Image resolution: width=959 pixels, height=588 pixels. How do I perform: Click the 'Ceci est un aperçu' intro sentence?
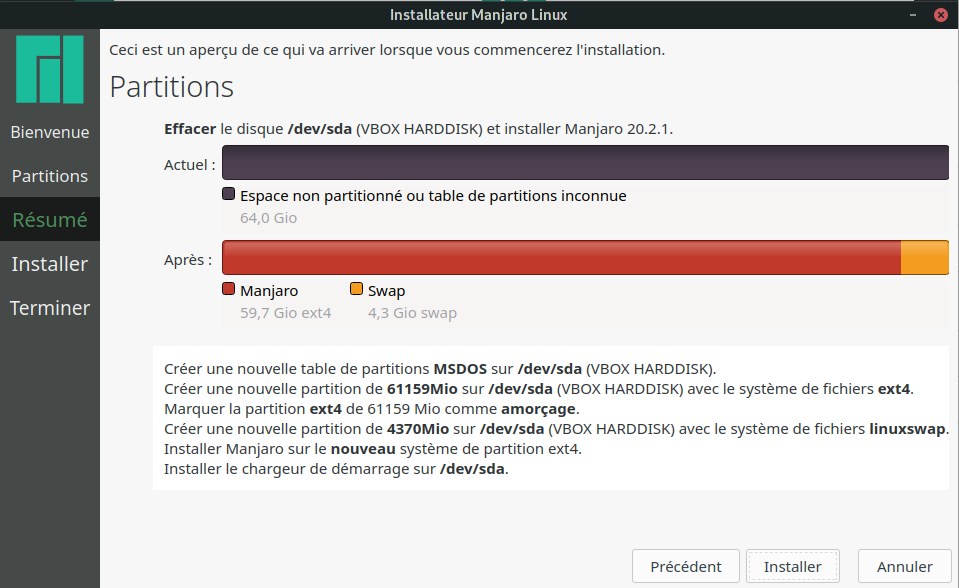coord(387,50)
